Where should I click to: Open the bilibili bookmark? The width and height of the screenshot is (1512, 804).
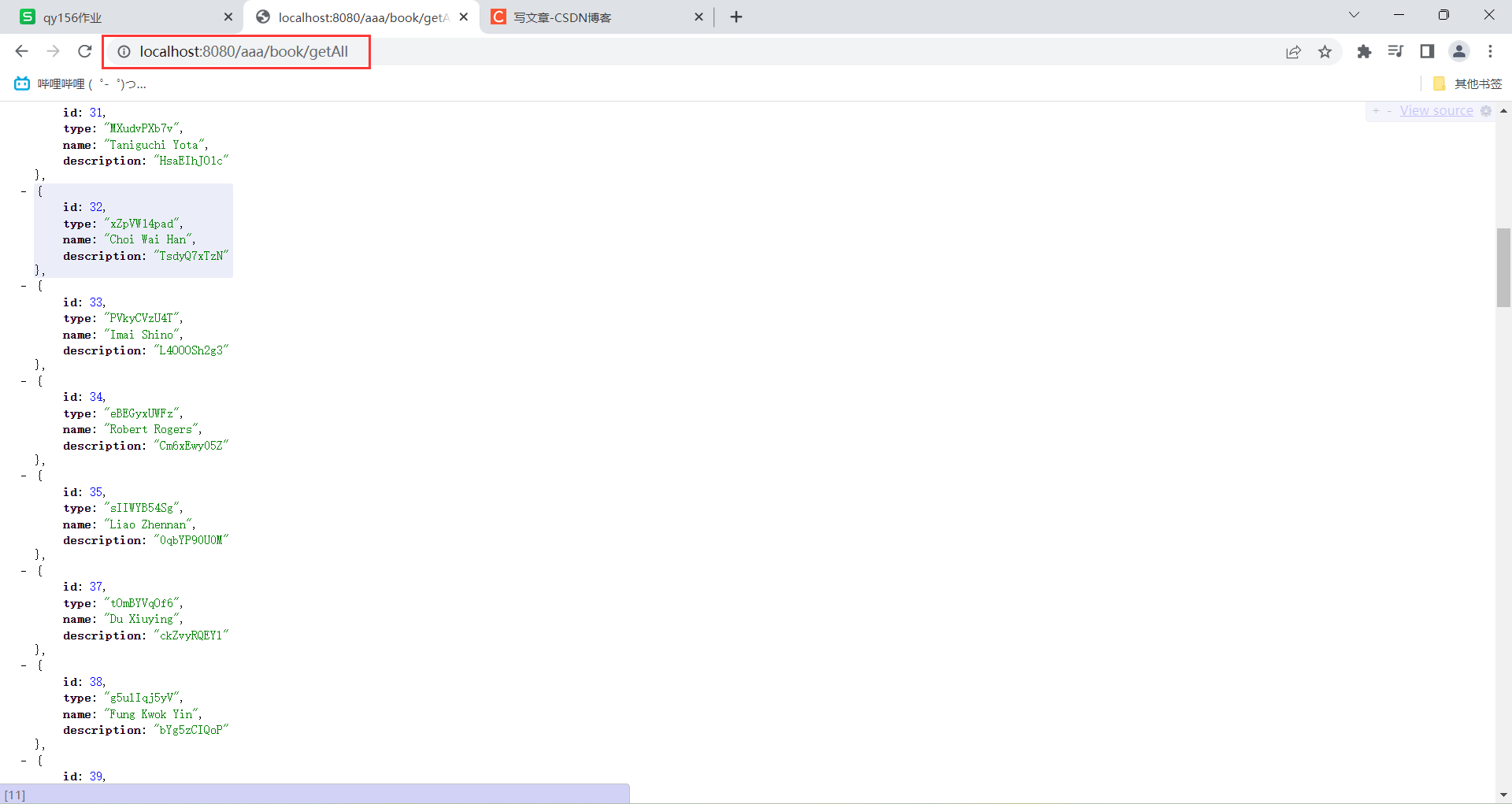(x=80, y=83)
